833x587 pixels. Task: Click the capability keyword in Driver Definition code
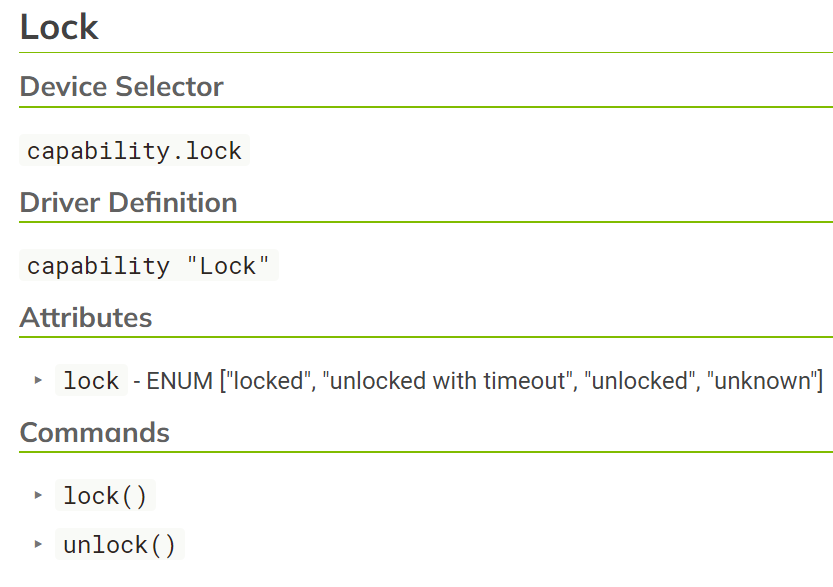(x=98, y=266)
